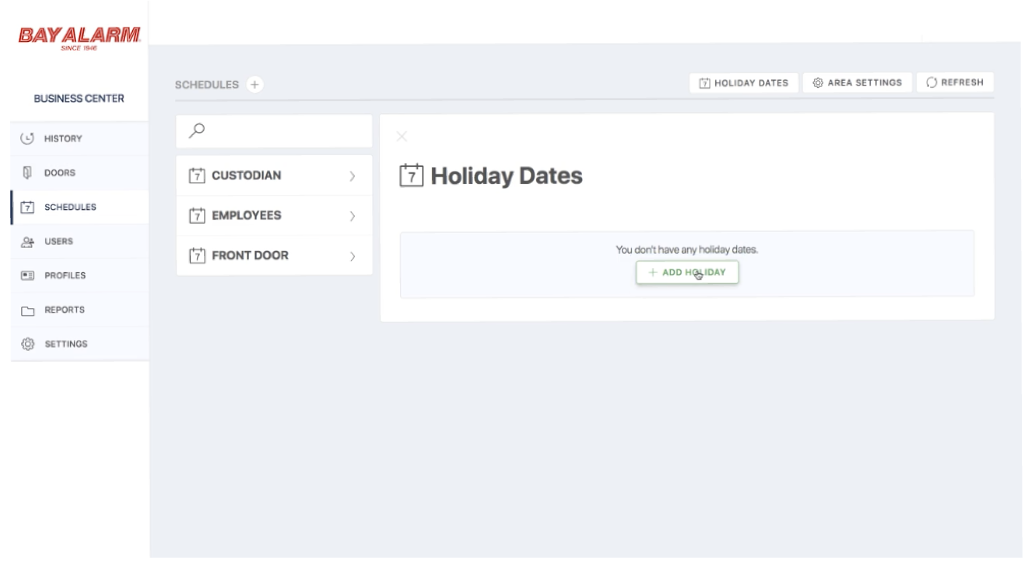The image size is (1025, 577).
Task: Open Area Settings
Action: click(857, 82)
